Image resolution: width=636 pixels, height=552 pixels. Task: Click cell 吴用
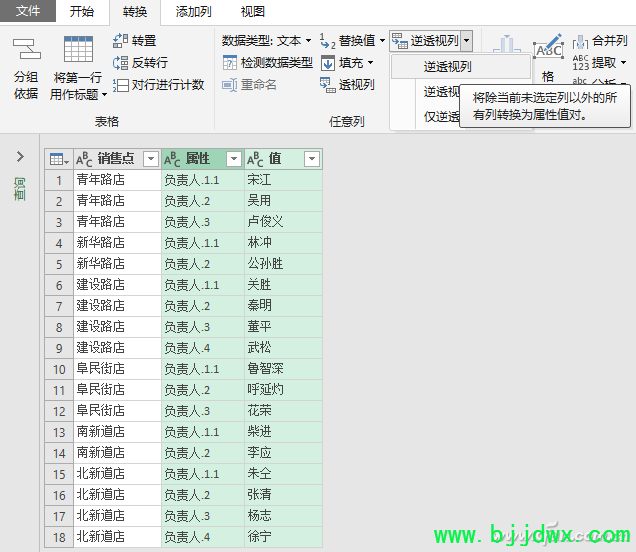pyautogui.click(x=283, y=201)
